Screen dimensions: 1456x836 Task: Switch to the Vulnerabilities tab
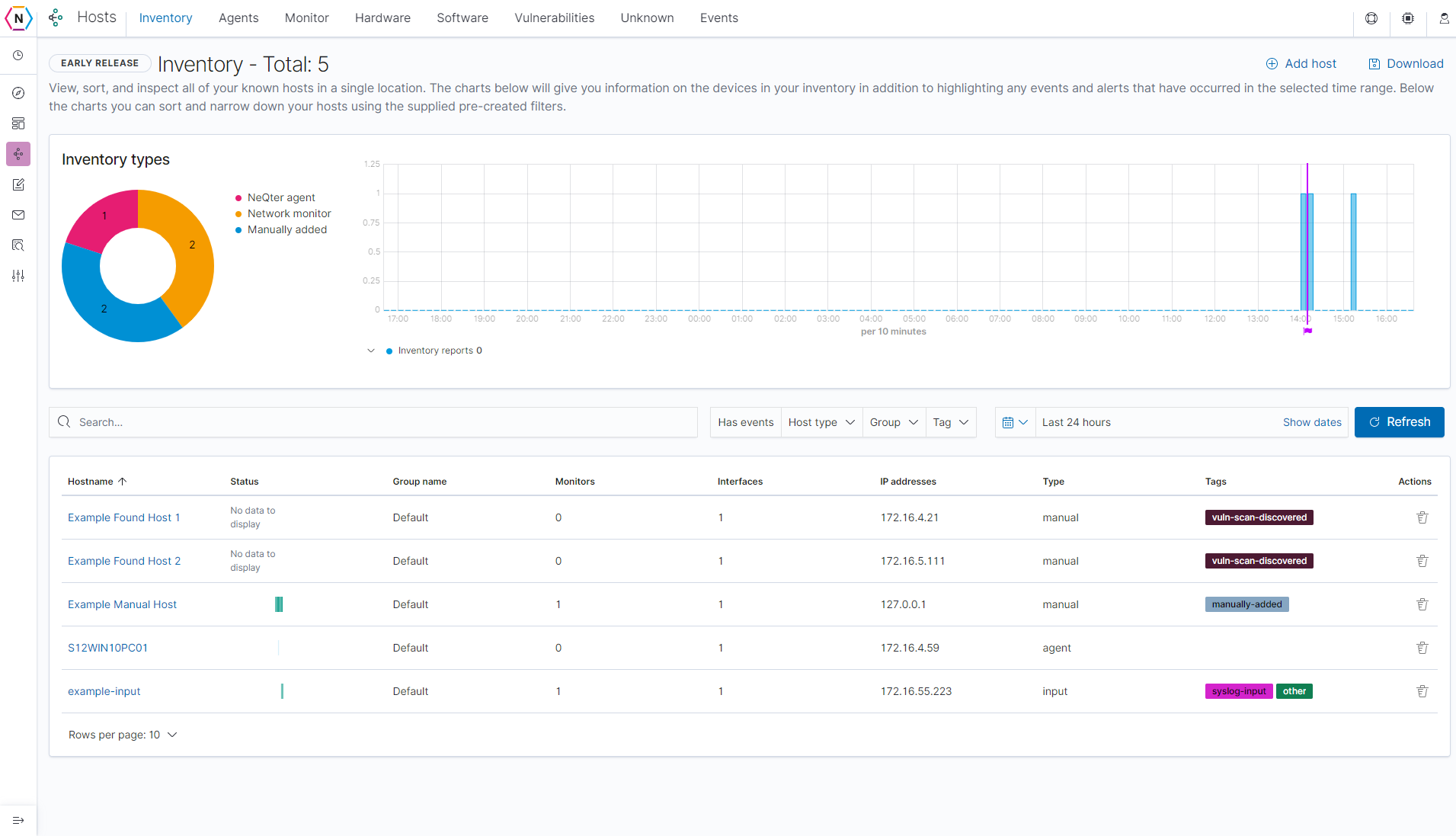[x=554, y=18]
